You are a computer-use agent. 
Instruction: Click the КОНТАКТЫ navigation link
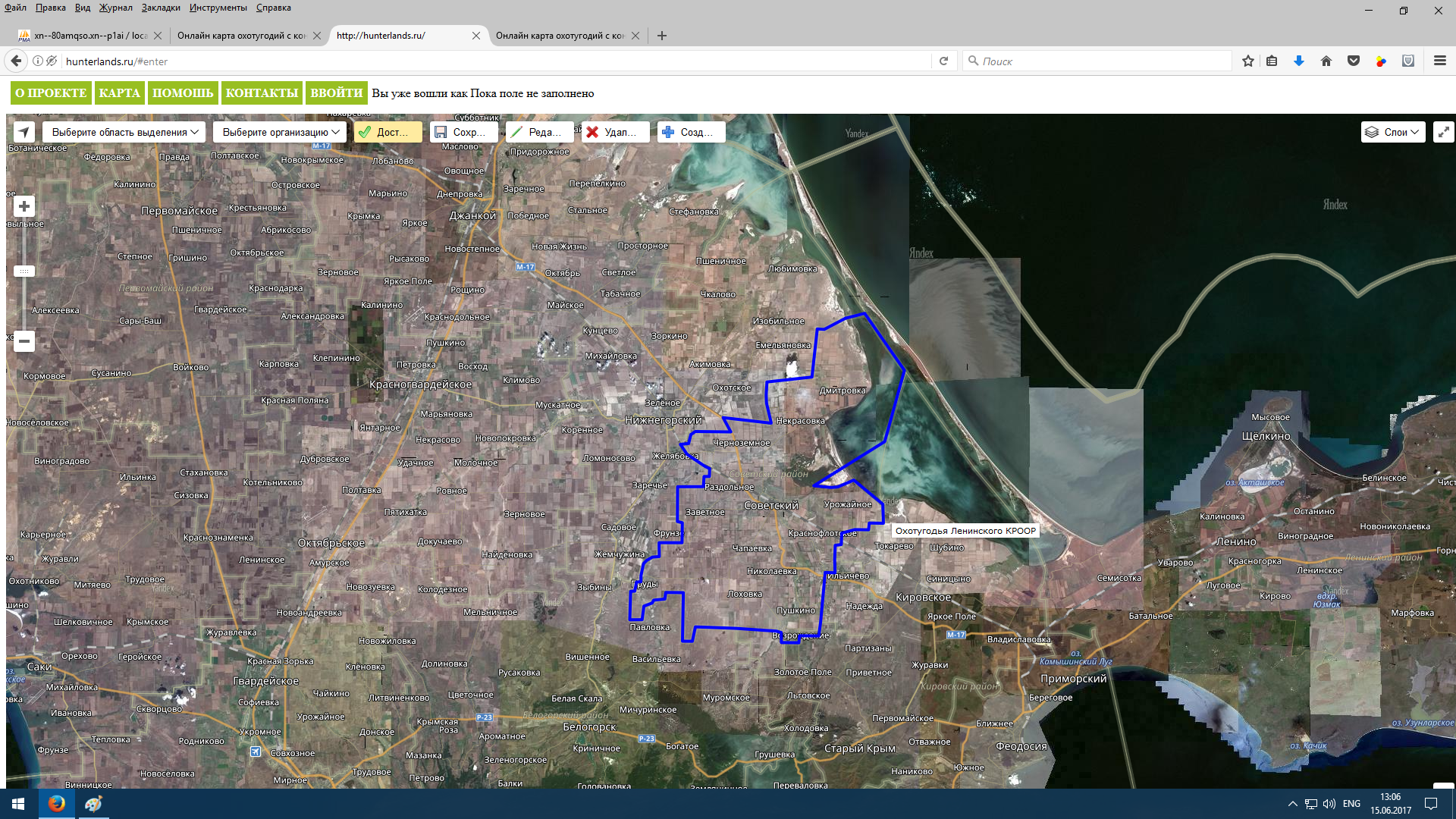262,93
